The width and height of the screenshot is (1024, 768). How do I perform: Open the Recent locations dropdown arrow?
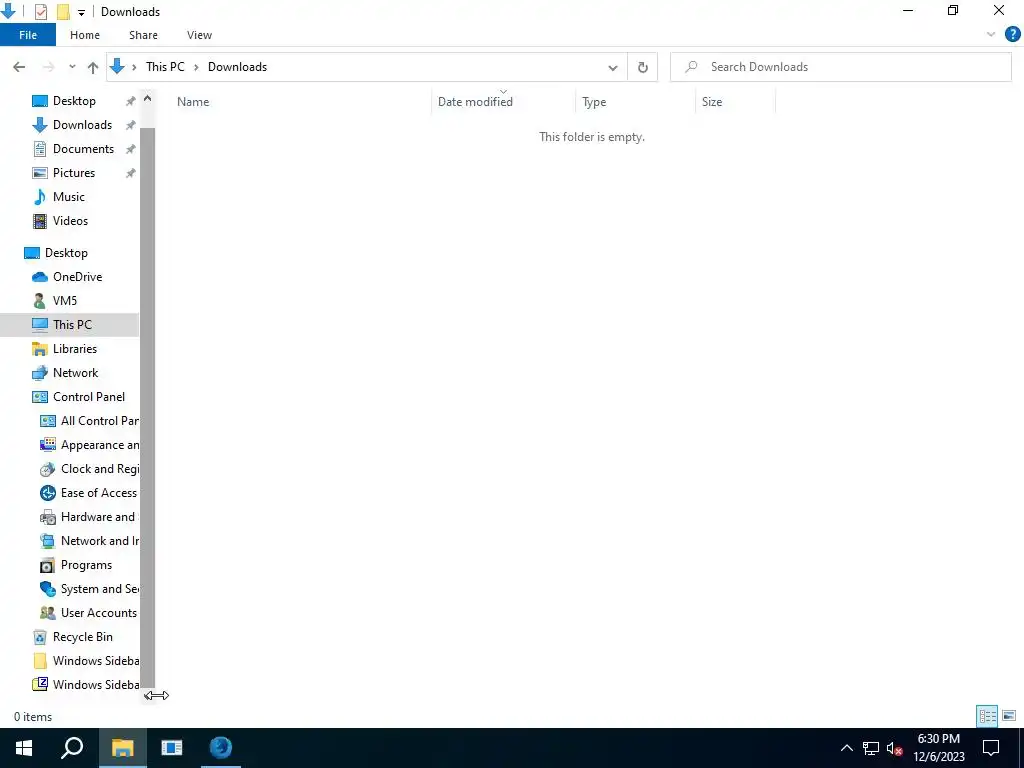[72, 67]
